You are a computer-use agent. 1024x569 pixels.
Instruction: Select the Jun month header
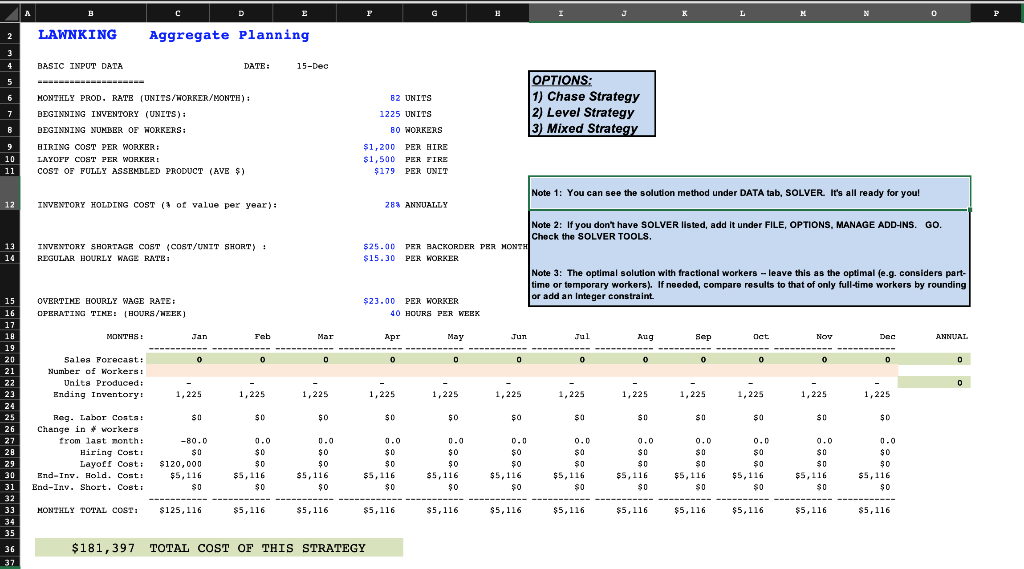pos(519,337)
